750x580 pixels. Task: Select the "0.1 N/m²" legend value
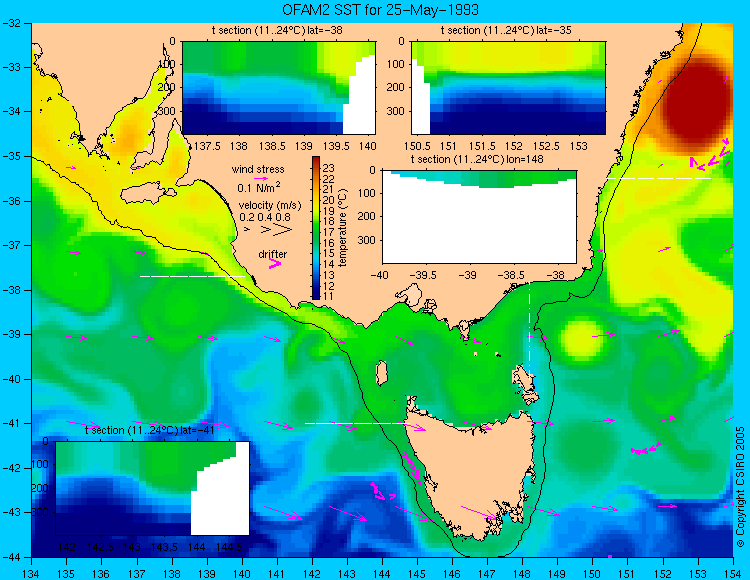click(259, 187)
